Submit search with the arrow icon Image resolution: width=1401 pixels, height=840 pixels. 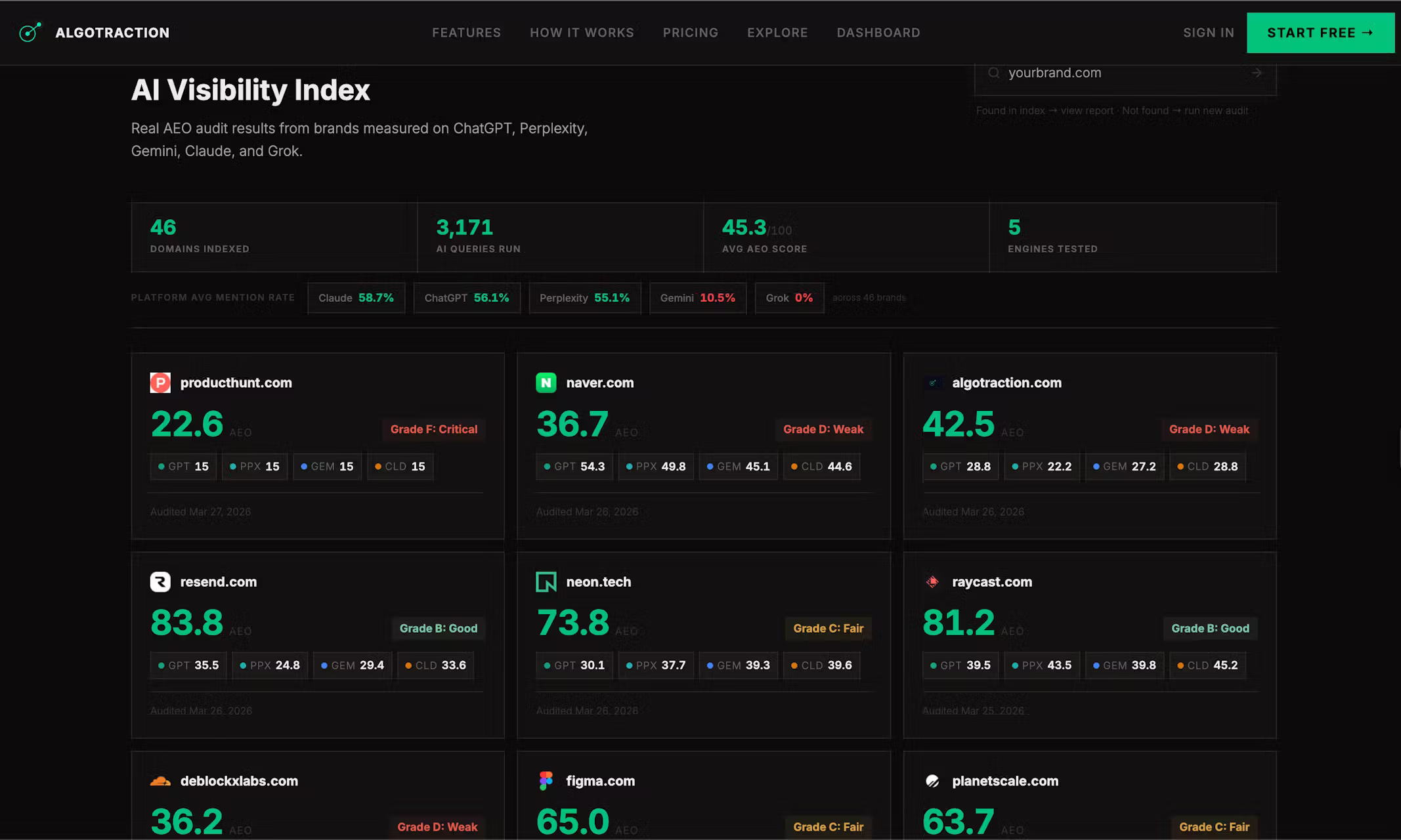click(1256, 73)
